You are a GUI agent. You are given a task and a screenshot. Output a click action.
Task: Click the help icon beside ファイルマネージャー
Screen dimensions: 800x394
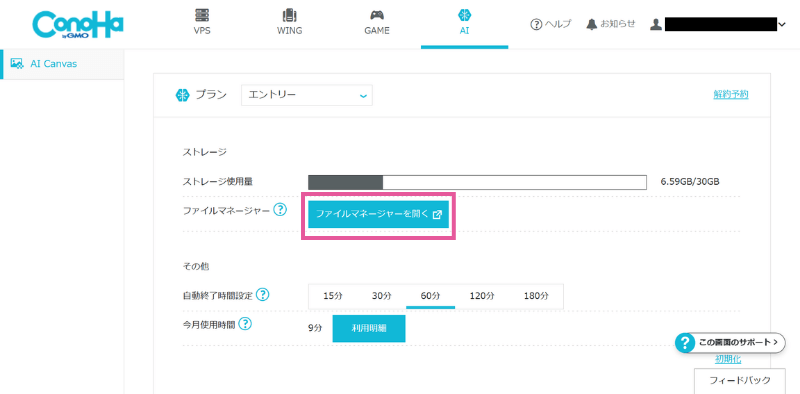pos(280,209)
